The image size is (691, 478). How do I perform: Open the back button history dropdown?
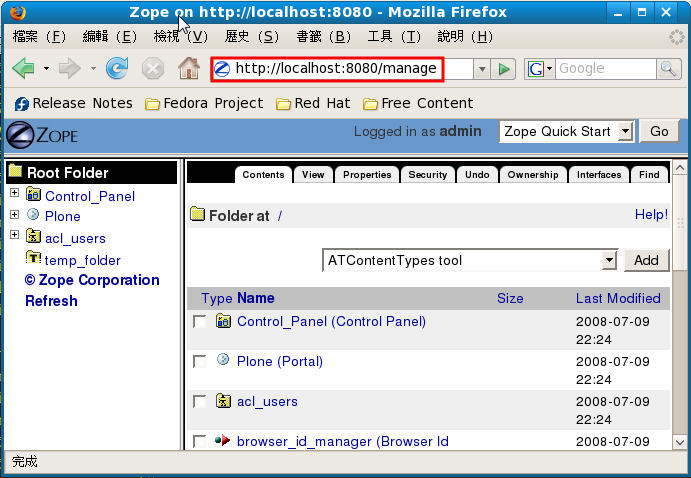click(46, 69)
